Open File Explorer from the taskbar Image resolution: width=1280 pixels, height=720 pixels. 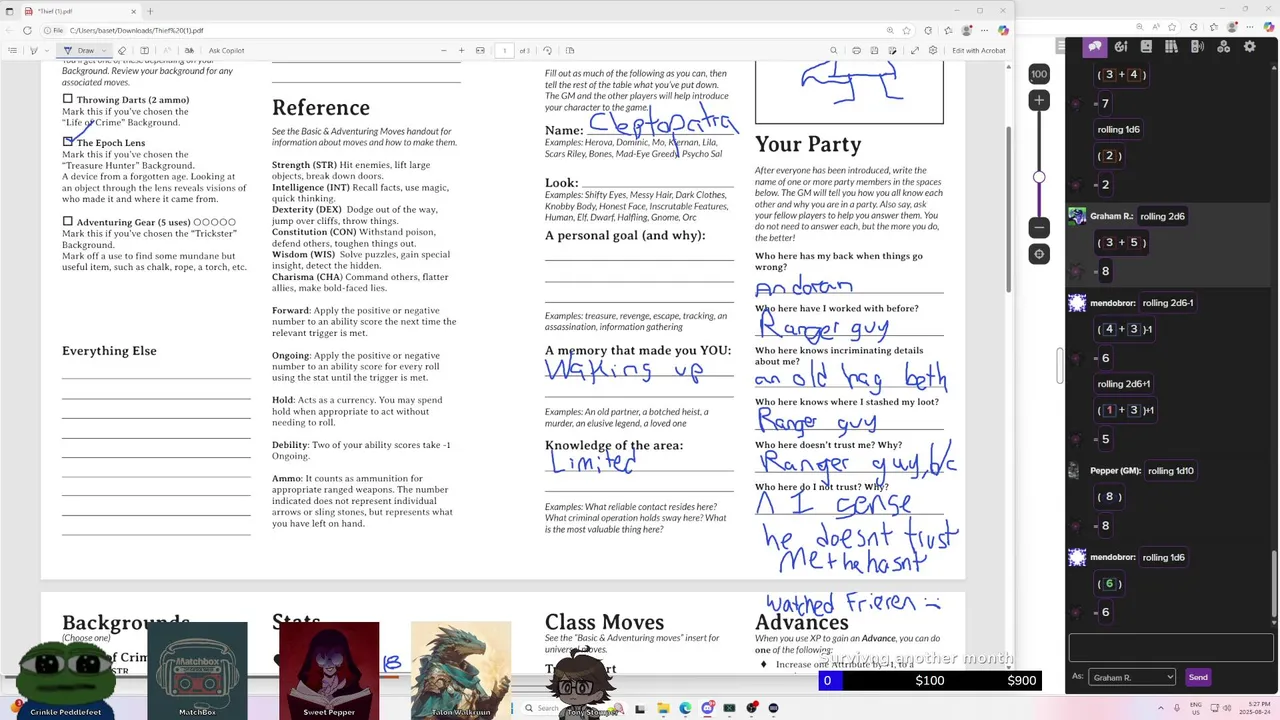663,708
